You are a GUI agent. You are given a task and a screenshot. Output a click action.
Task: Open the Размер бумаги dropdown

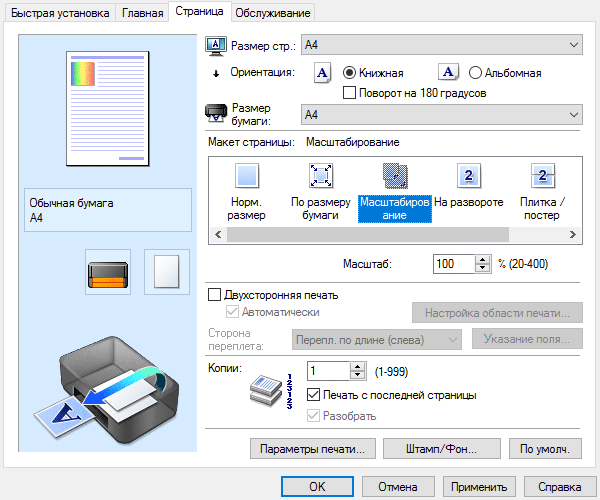pyautogui.click(x=442, y=114)
